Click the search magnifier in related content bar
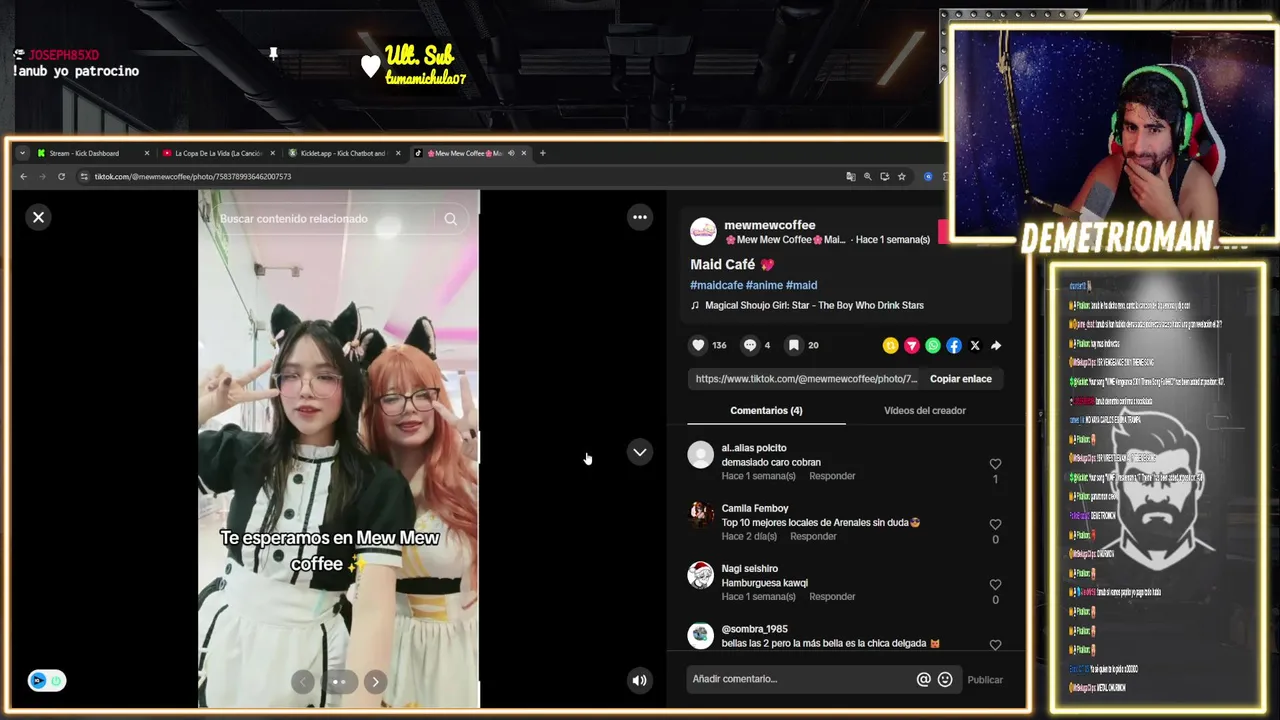The height and width of the screenshot is (720, 1280). tap(450, 219)
